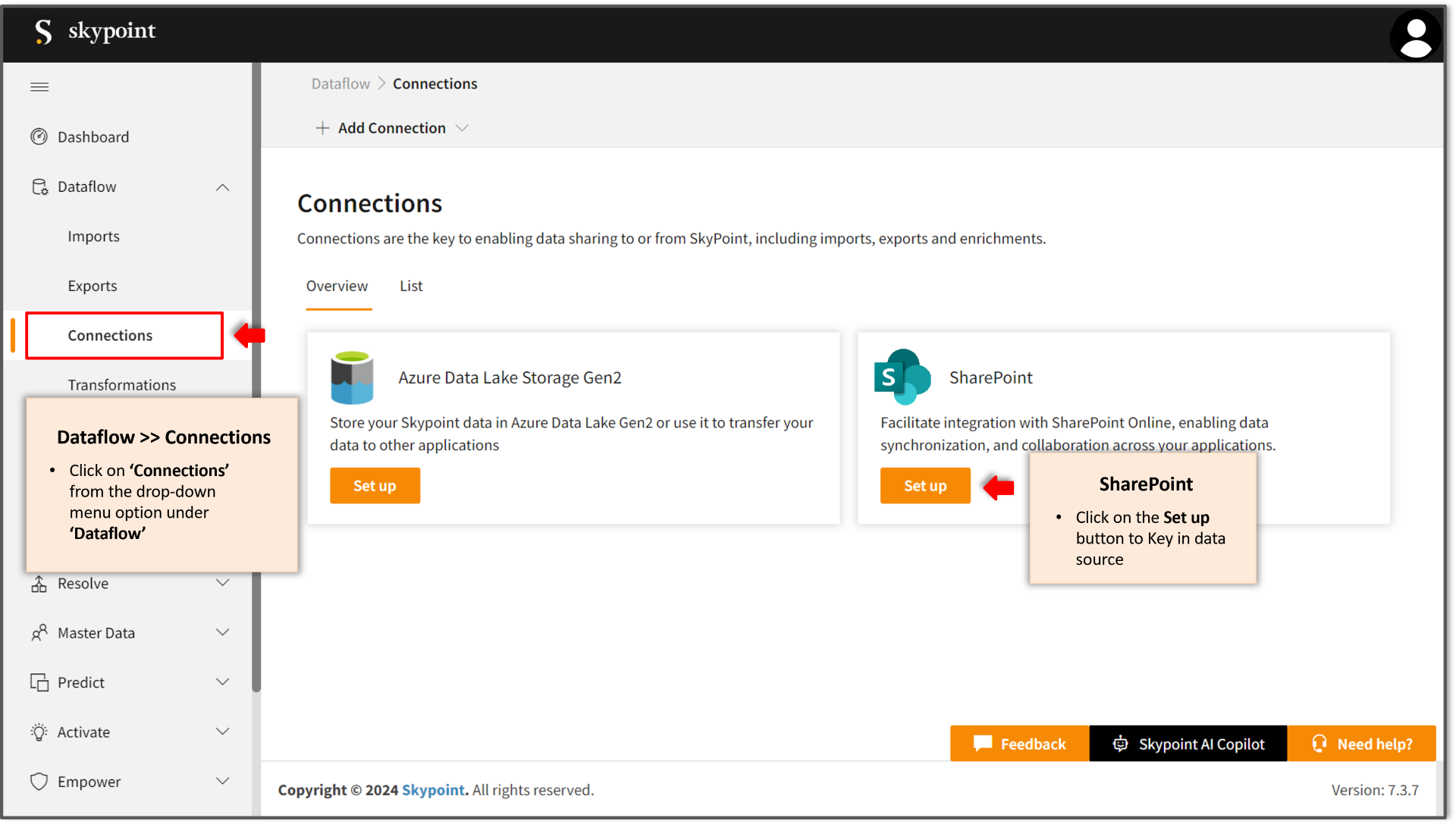Open the Add Connection dropdown arrow
The height and width of the screenshot is (824, 1456).
click(x=463, y=127)
